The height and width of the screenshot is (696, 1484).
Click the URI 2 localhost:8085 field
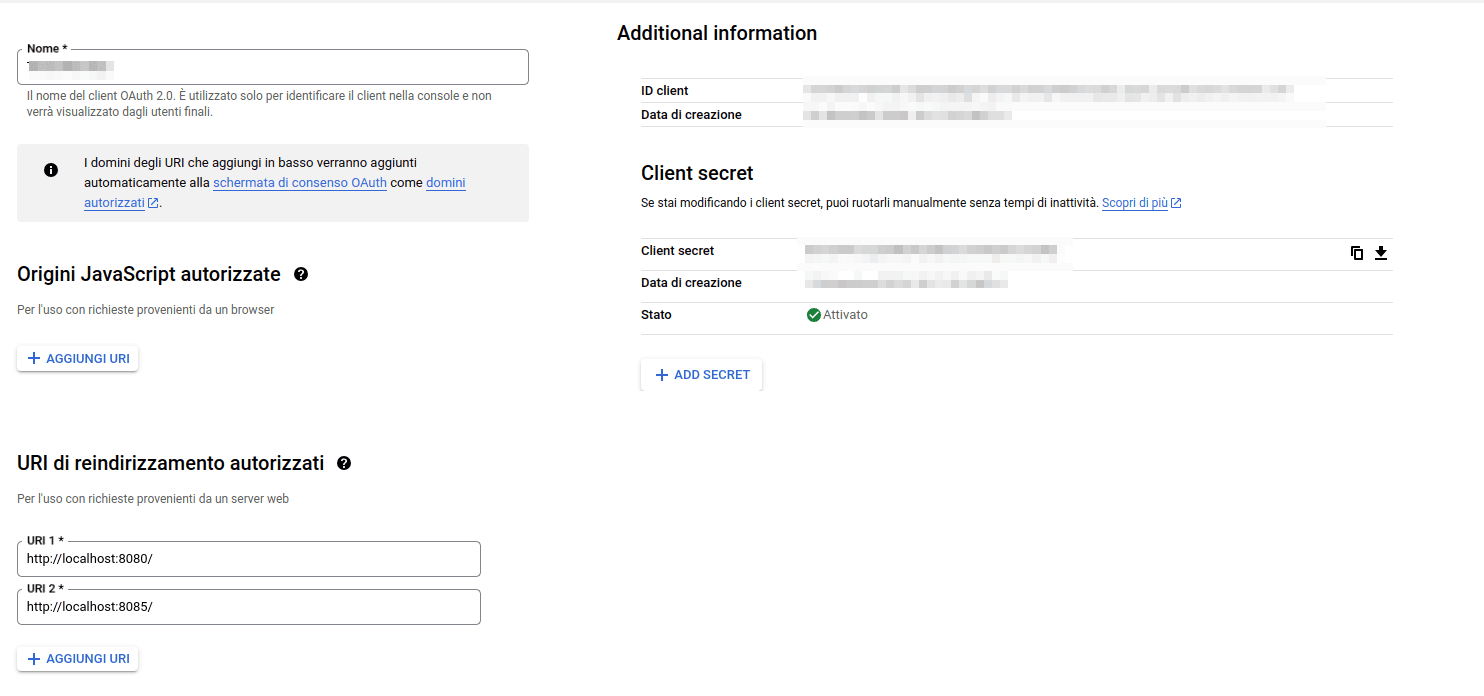coord(248,607)
